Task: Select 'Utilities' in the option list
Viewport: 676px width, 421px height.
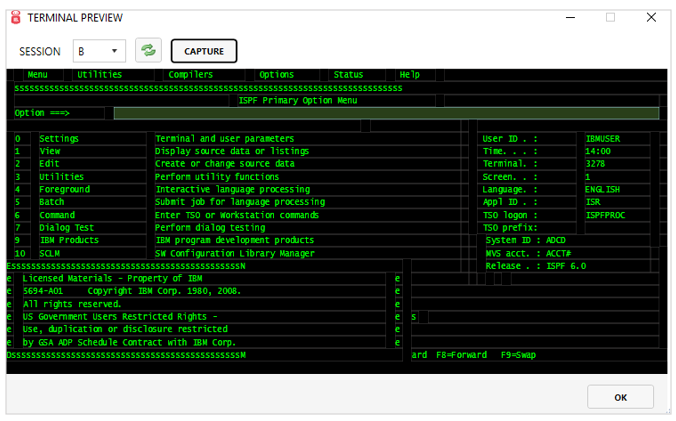Action: (x=62, y=177)
